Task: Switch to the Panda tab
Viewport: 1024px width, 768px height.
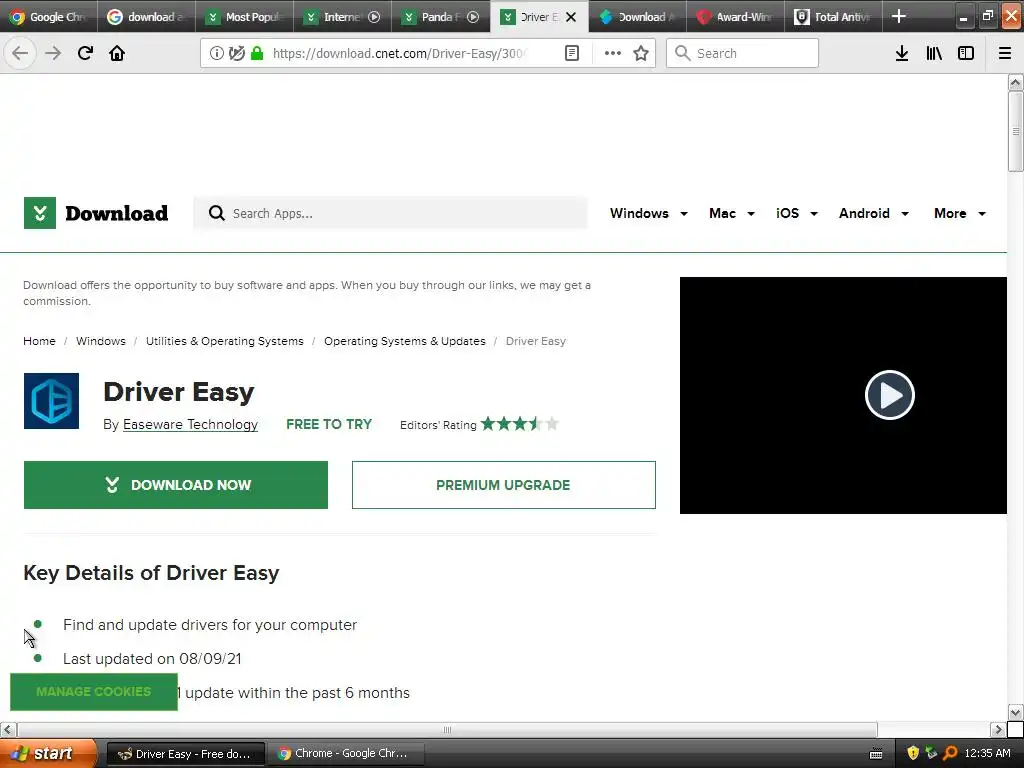Action: tap(440, 17)
